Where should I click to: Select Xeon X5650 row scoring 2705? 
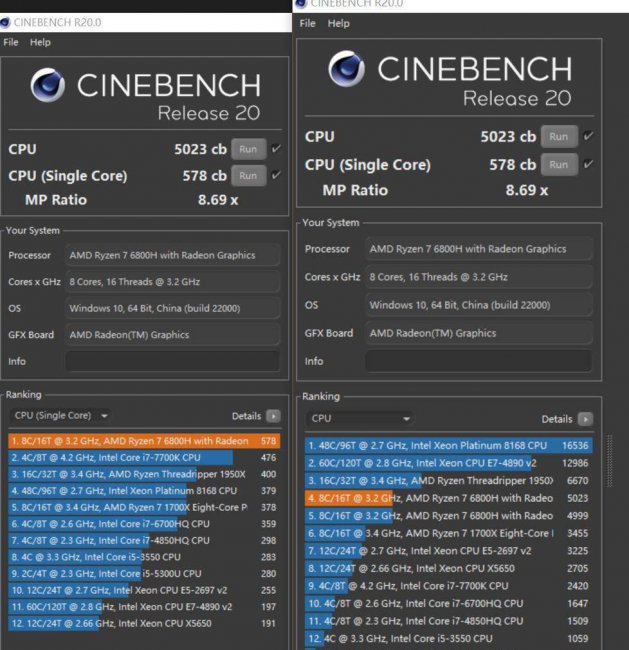pos(449,568)
